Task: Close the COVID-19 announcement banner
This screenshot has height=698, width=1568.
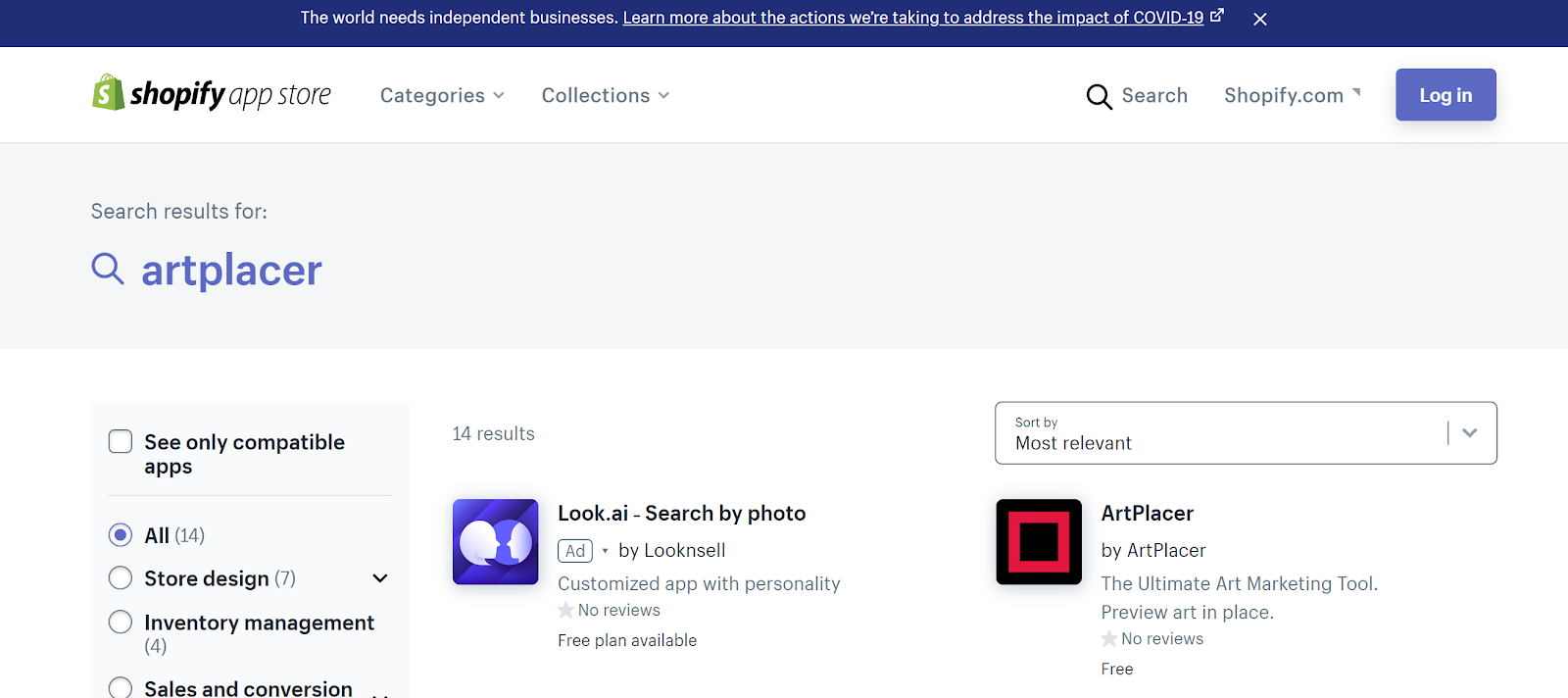Action: [1260, 19]
